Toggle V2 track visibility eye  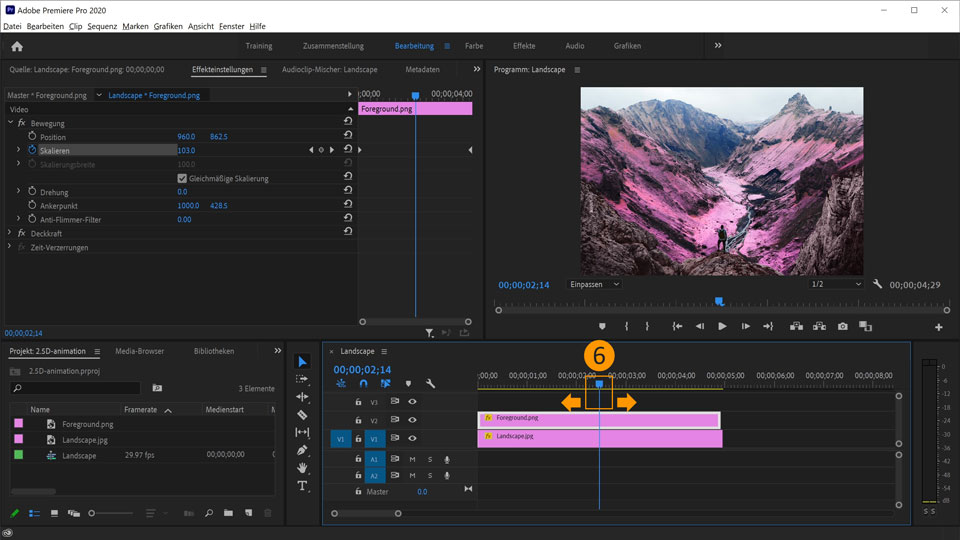click(x=412, y=420)
